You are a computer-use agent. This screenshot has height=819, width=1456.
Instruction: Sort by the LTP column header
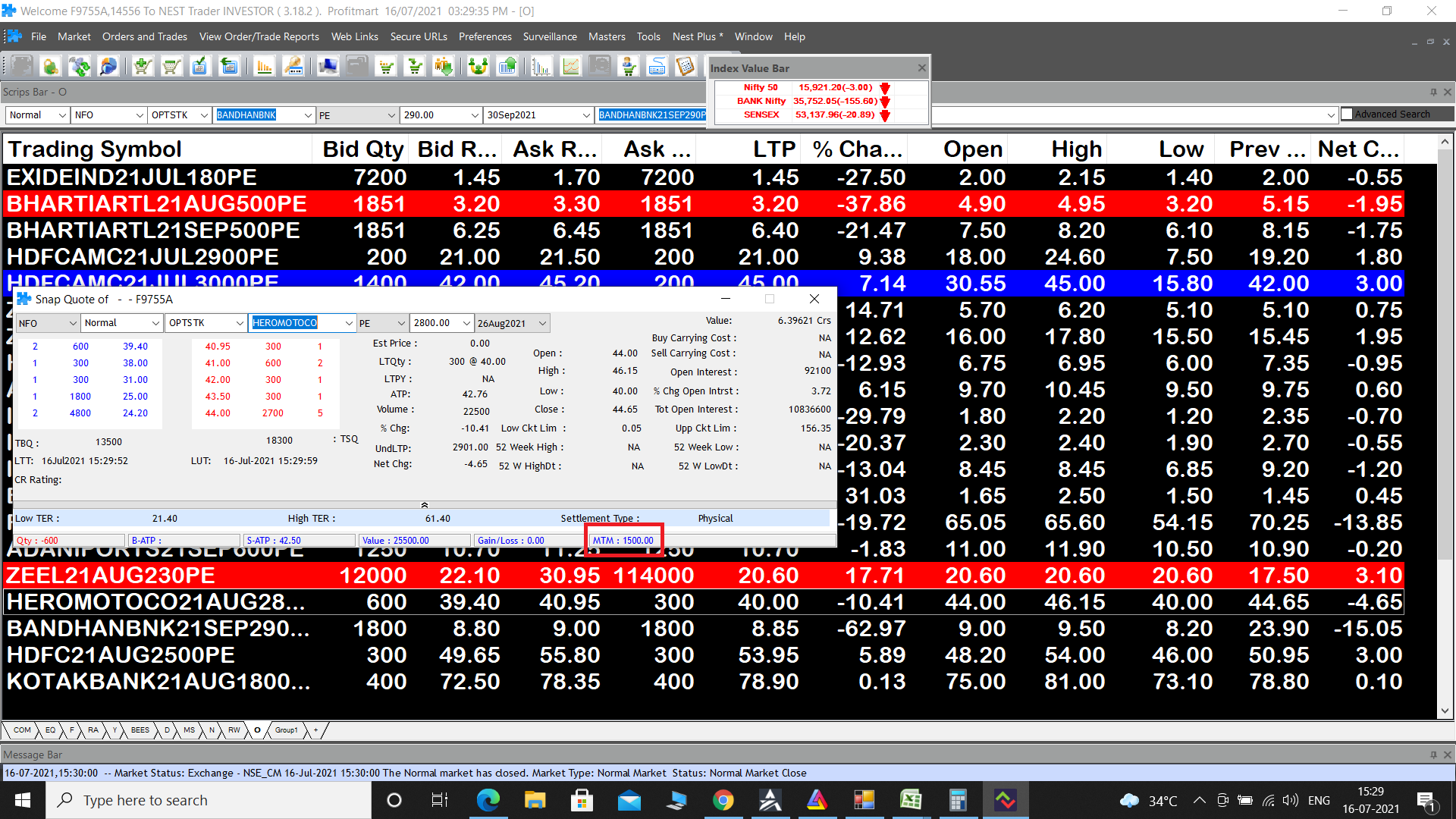(x=748, y=149)
